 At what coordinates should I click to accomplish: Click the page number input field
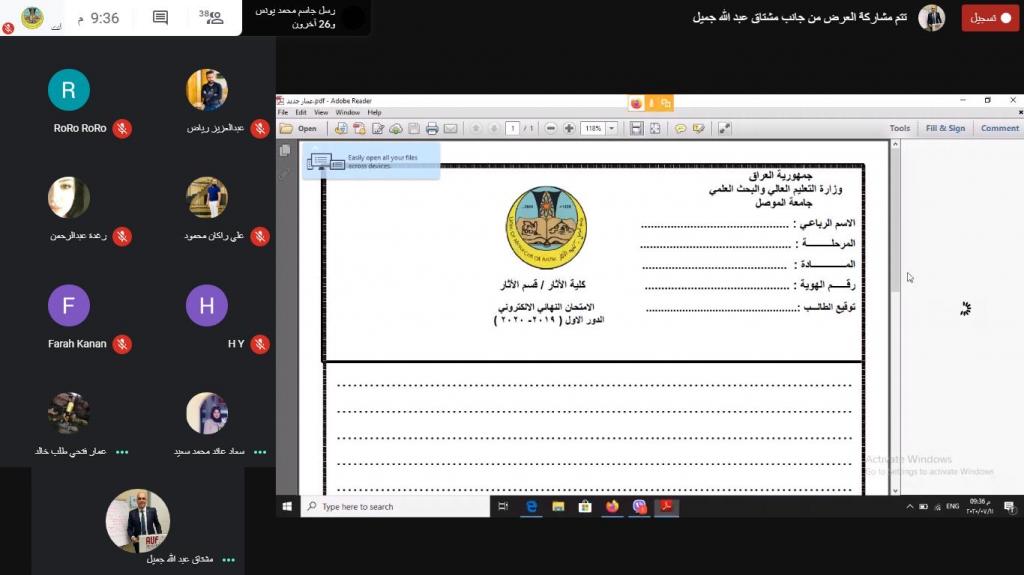click(x=512, y=128)
